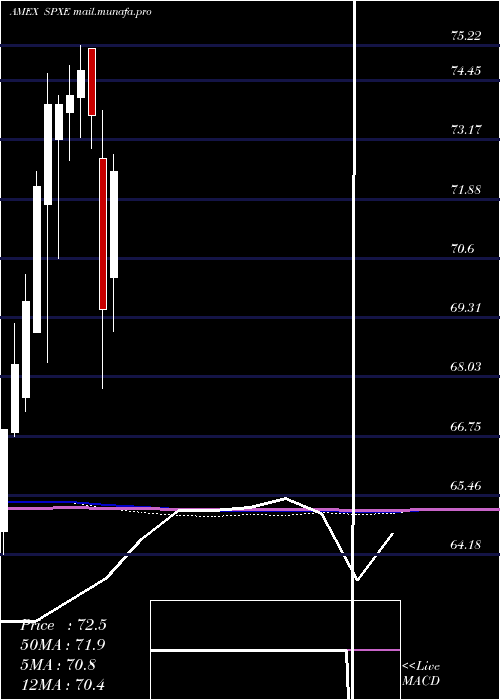Image resolution: width=500 pixels, height=700 pixels.
Task: Click the 5MA : 70.8 readout
Action: point(58,665)
